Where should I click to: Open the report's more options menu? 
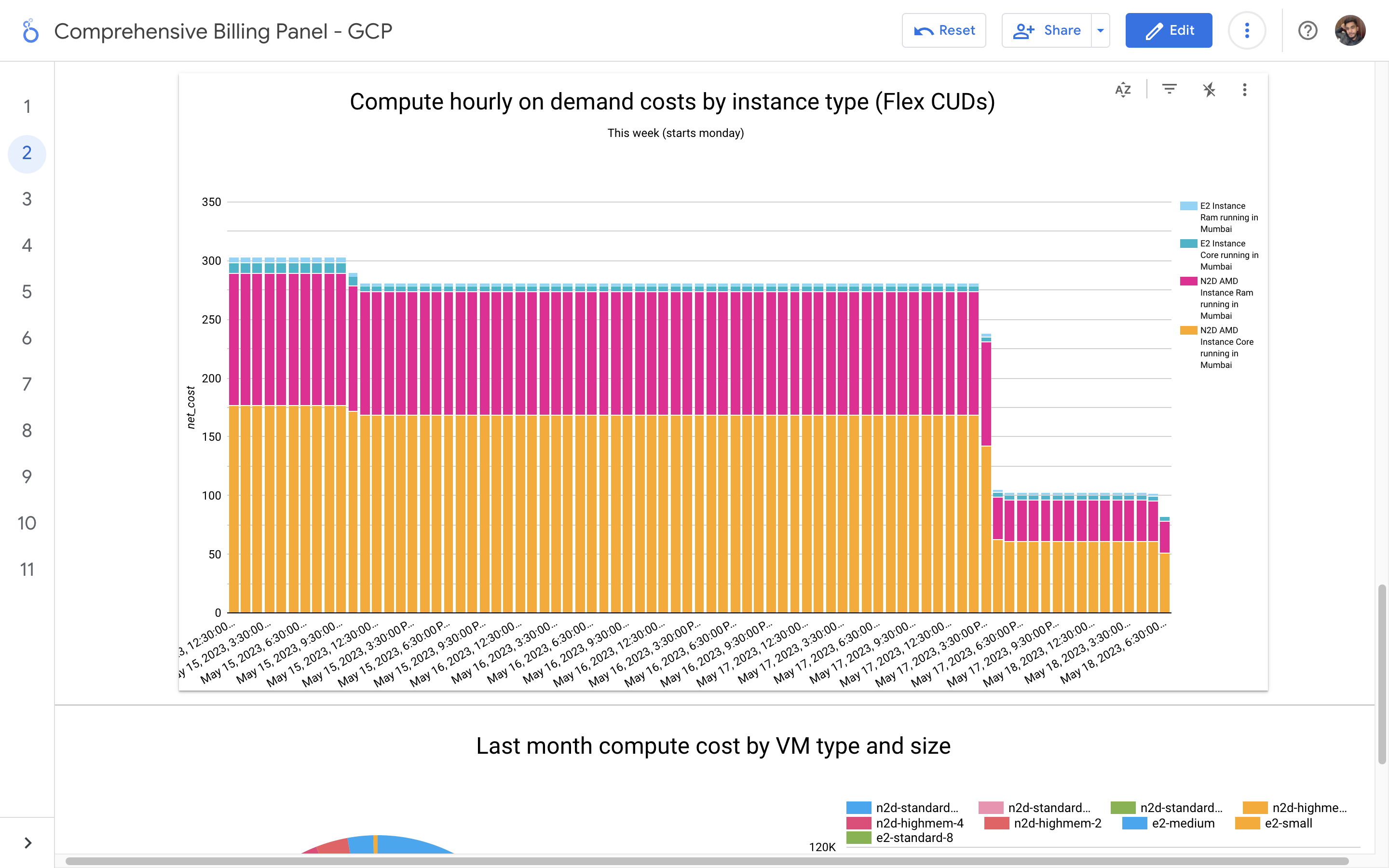[x=1247, y=30]
